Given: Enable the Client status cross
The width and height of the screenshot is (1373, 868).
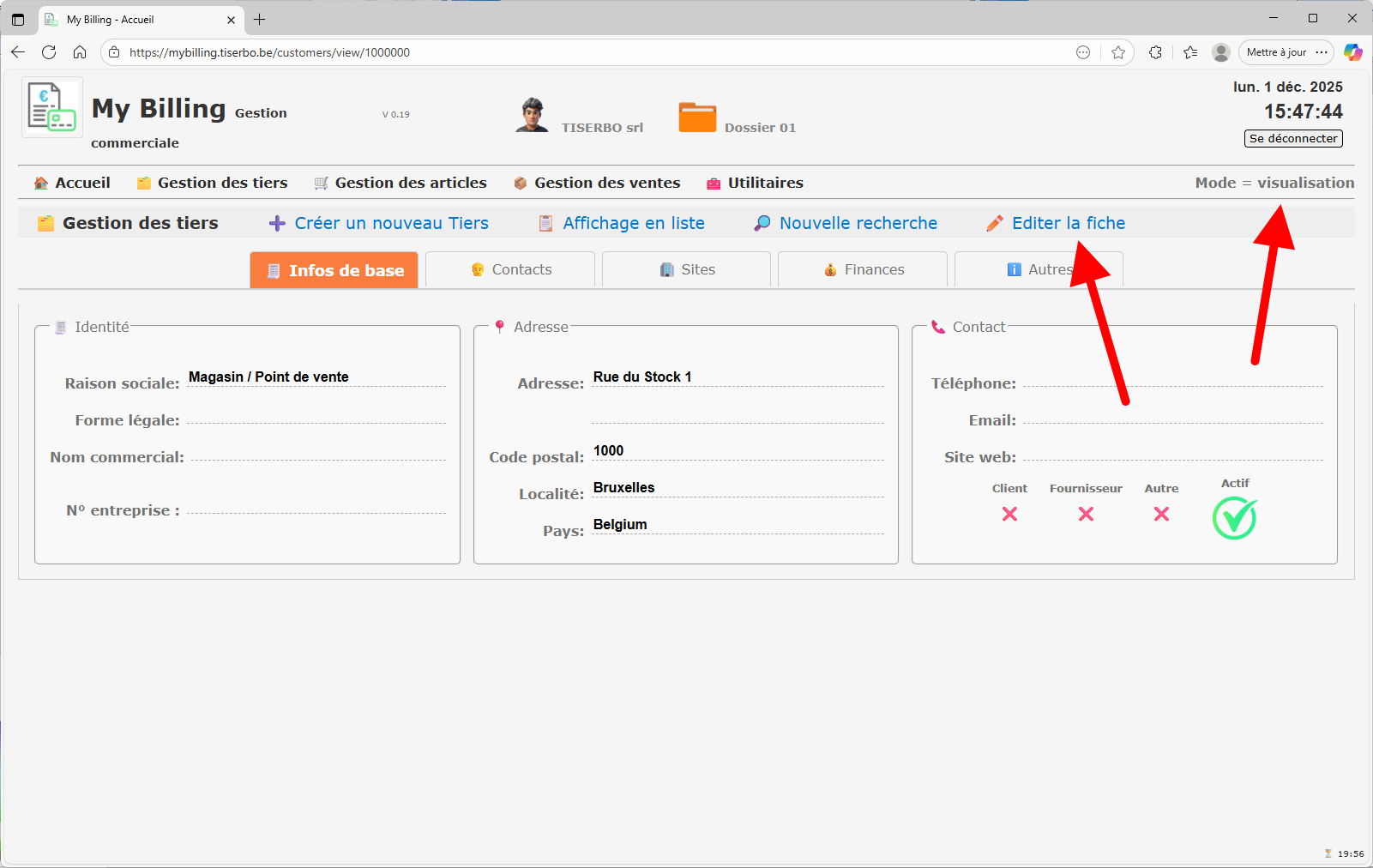Looking at the screenshot, I should pos(1009,515).
